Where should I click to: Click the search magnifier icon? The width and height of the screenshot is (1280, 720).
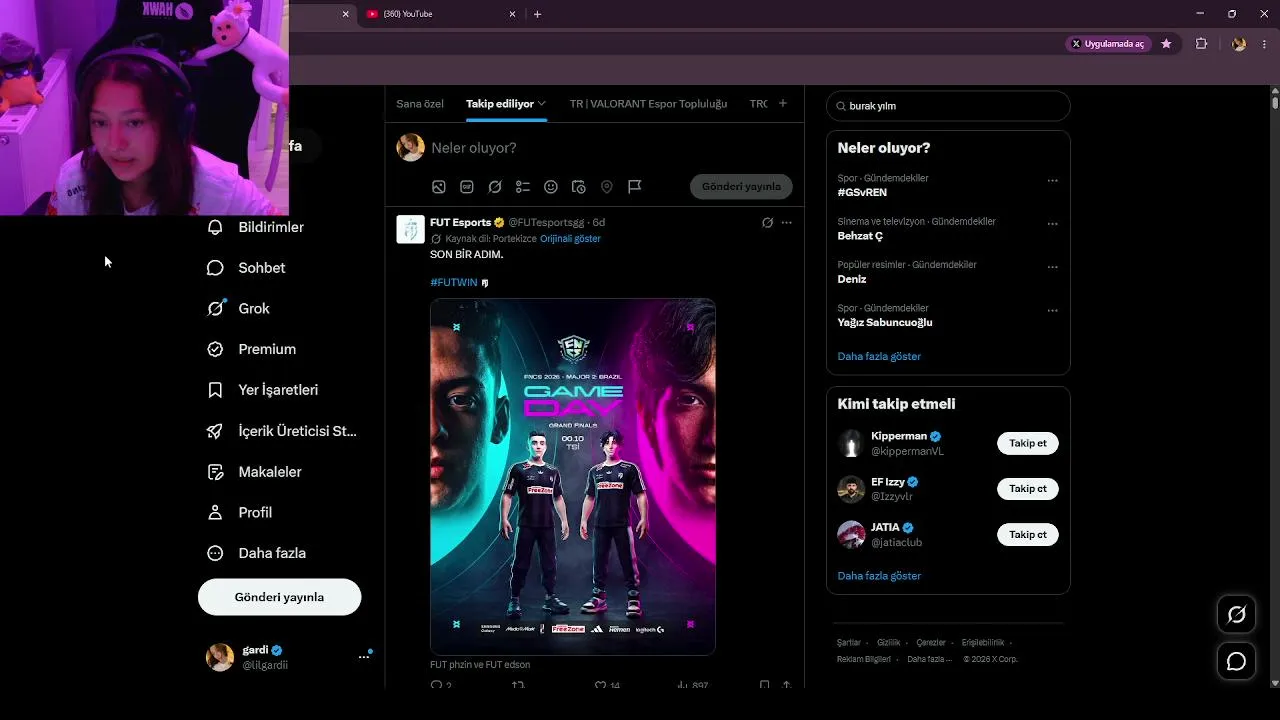point(841,106)
